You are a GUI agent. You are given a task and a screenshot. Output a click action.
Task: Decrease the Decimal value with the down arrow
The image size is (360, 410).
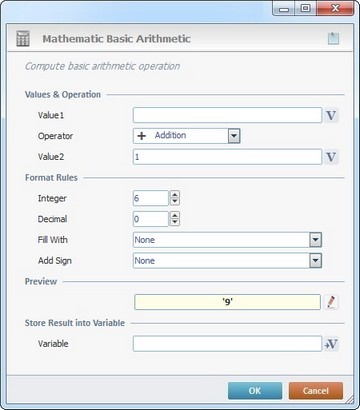[175, 223]
